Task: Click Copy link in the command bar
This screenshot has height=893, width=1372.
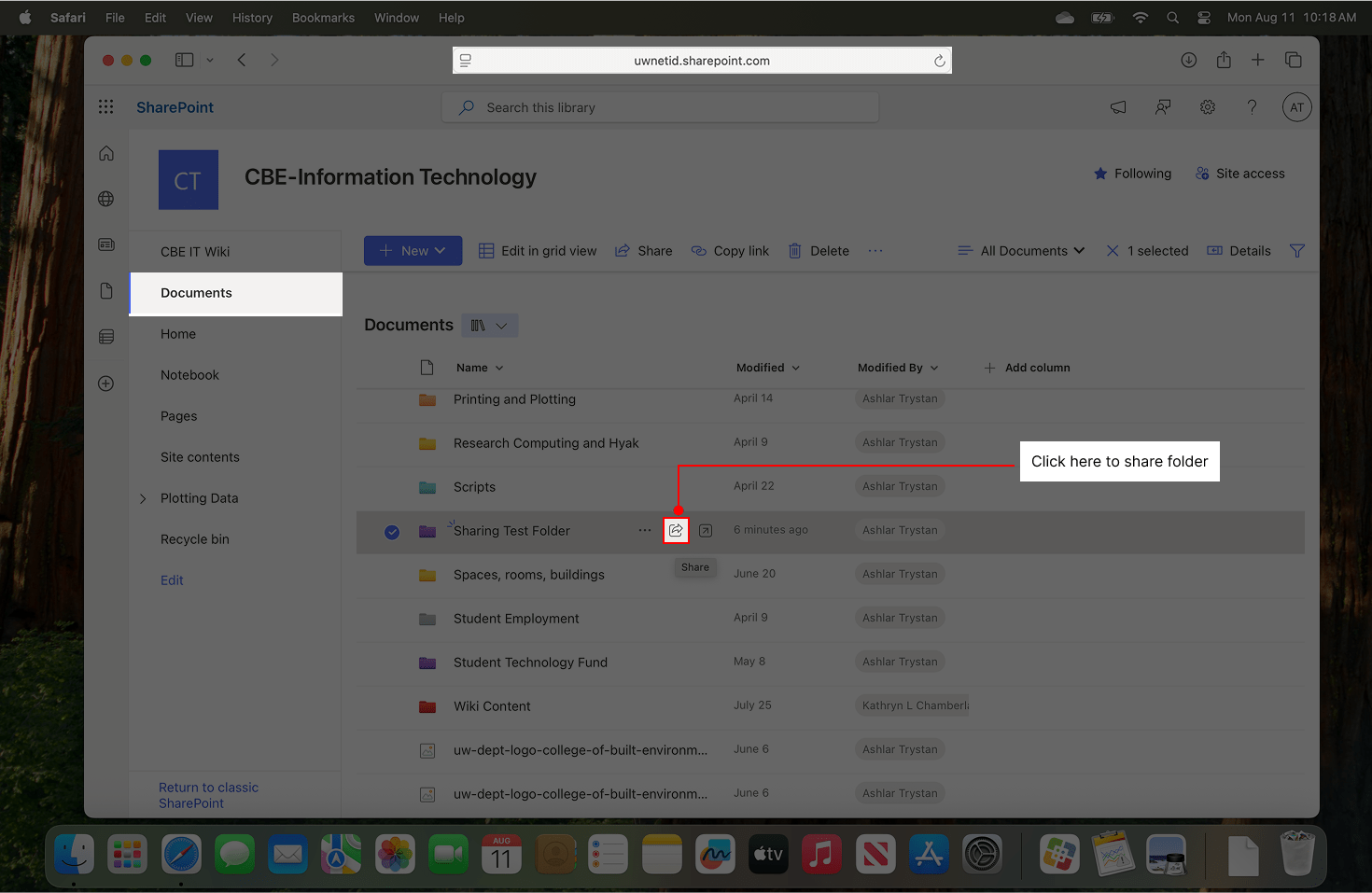Action: click(730, 251)
